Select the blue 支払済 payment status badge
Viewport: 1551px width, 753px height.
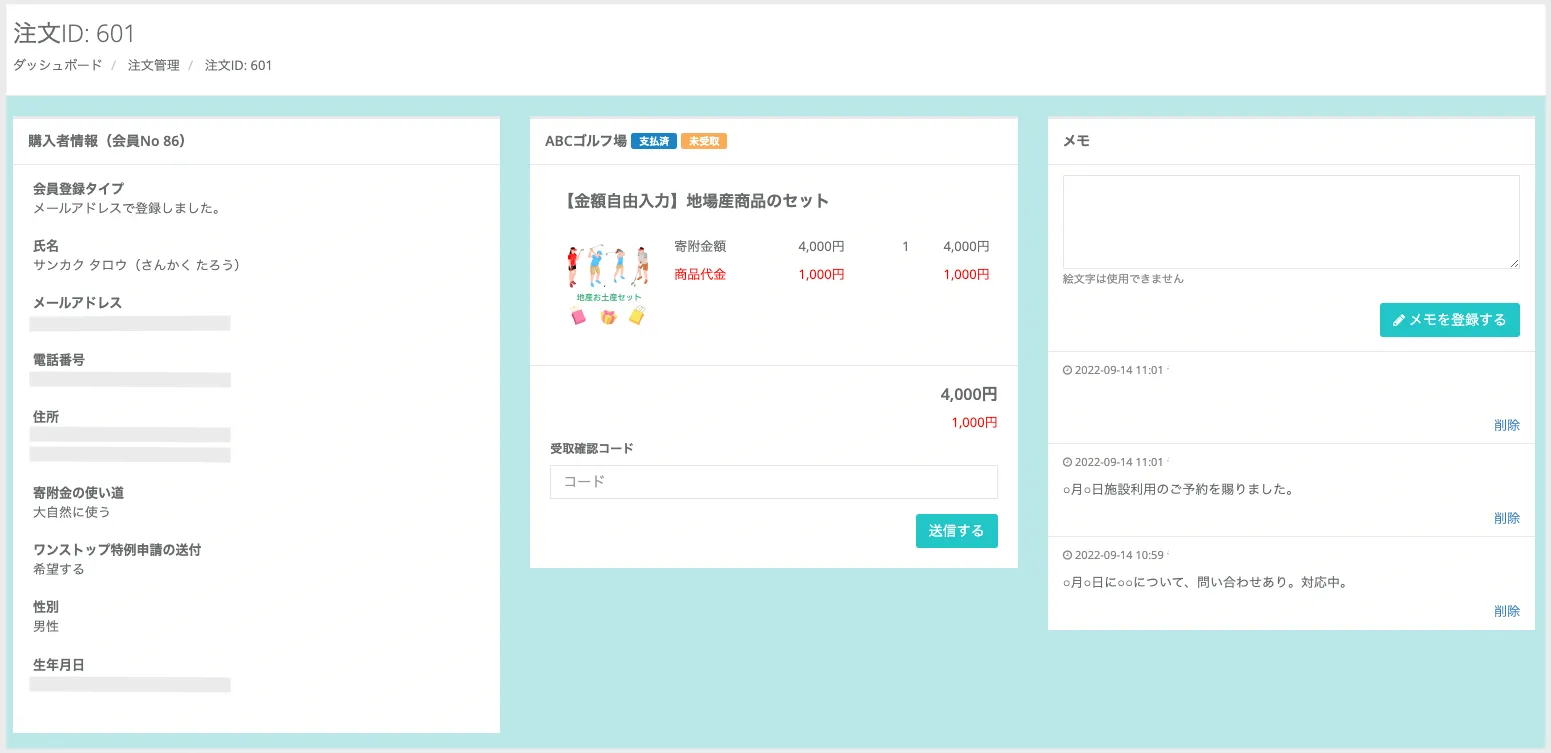654,141
